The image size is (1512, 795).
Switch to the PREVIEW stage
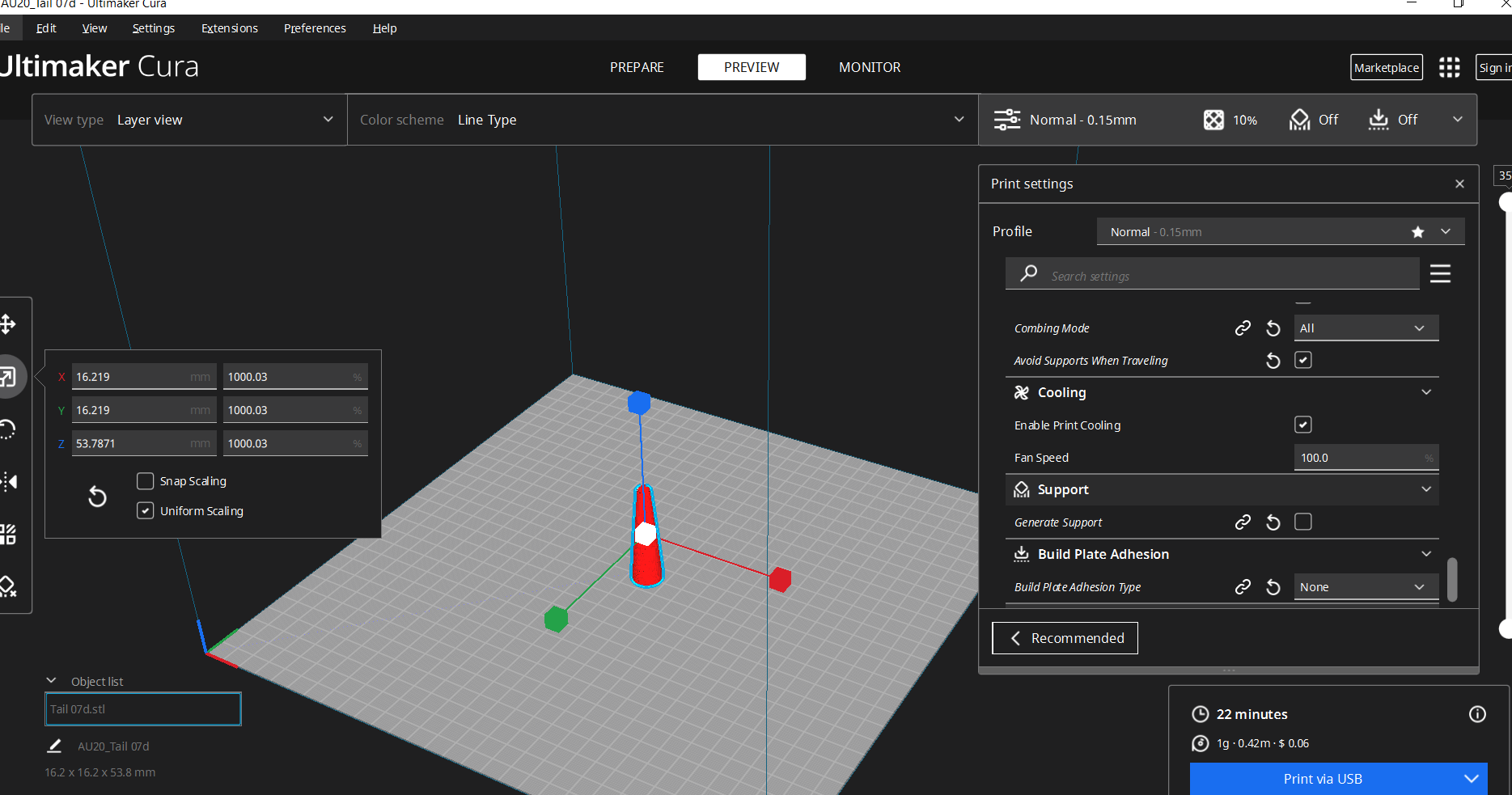click(x=752, y=67)
